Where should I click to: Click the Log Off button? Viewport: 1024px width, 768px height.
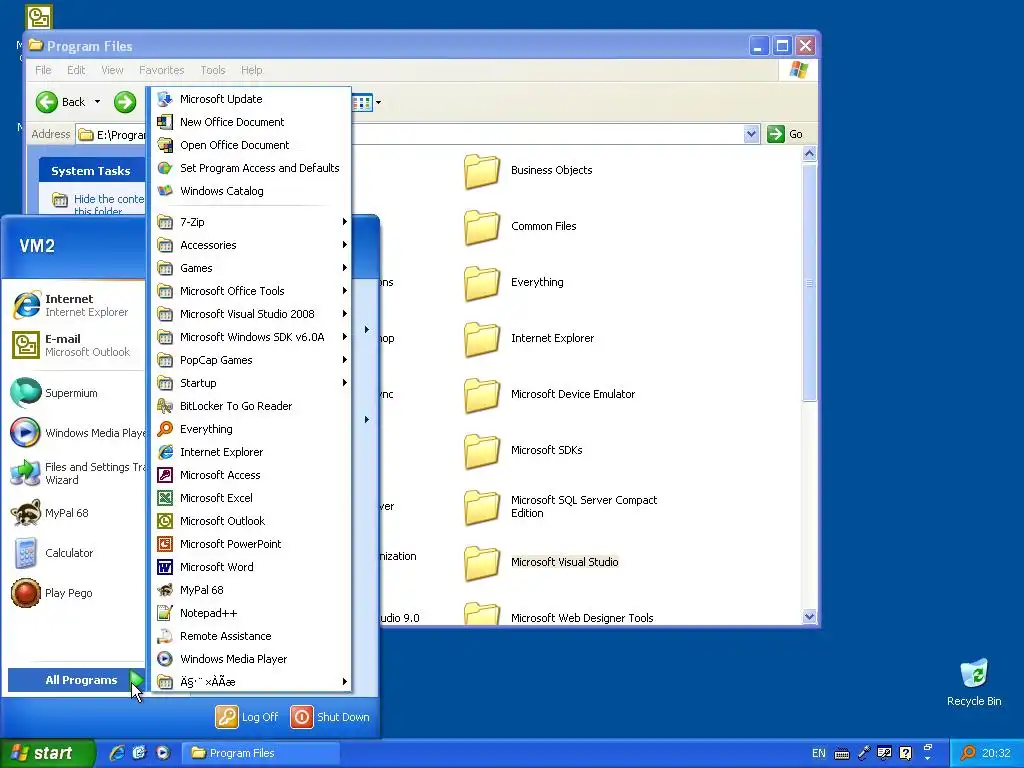coord(248,716)
